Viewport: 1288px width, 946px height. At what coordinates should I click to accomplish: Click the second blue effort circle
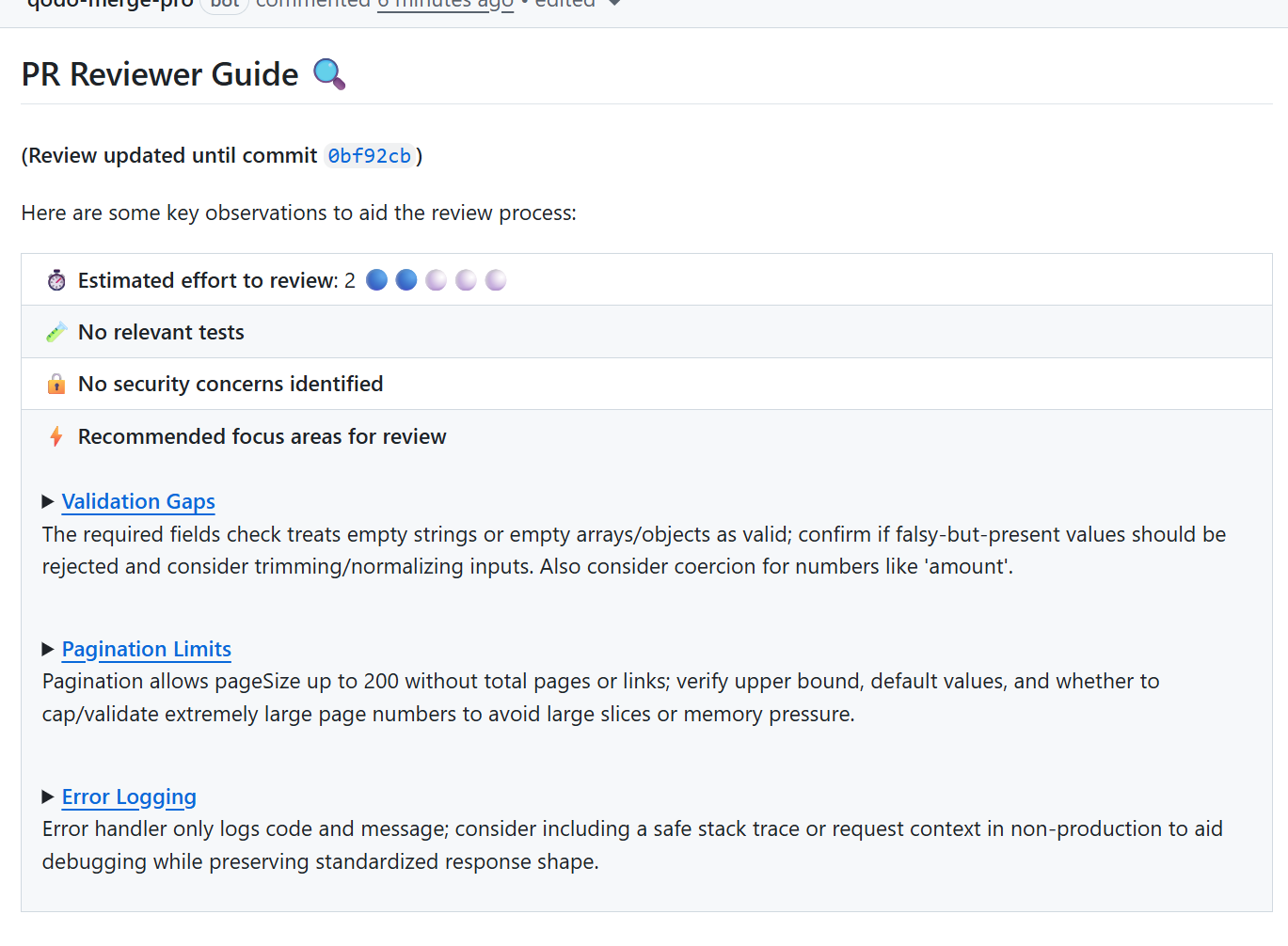tap(405, 279)
